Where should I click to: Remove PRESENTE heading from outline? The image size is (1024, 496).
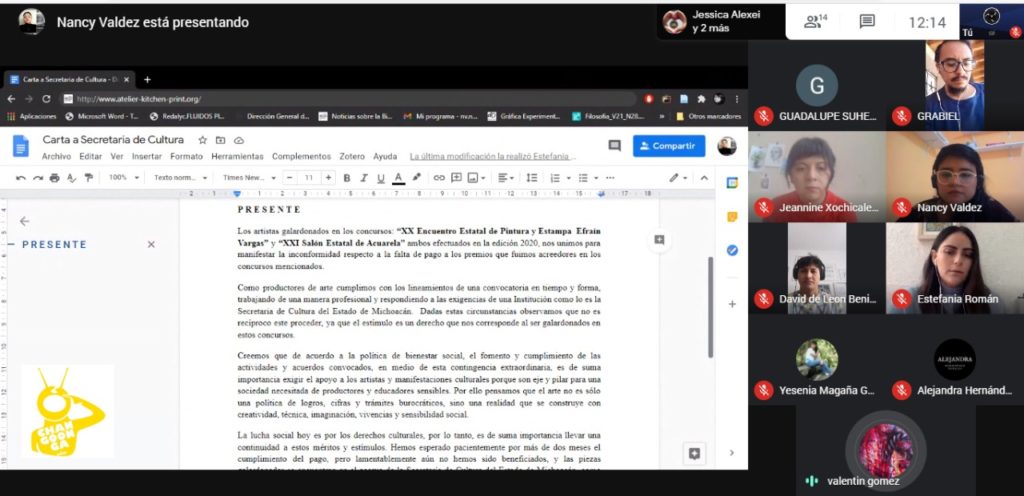[x=151, y=244]
